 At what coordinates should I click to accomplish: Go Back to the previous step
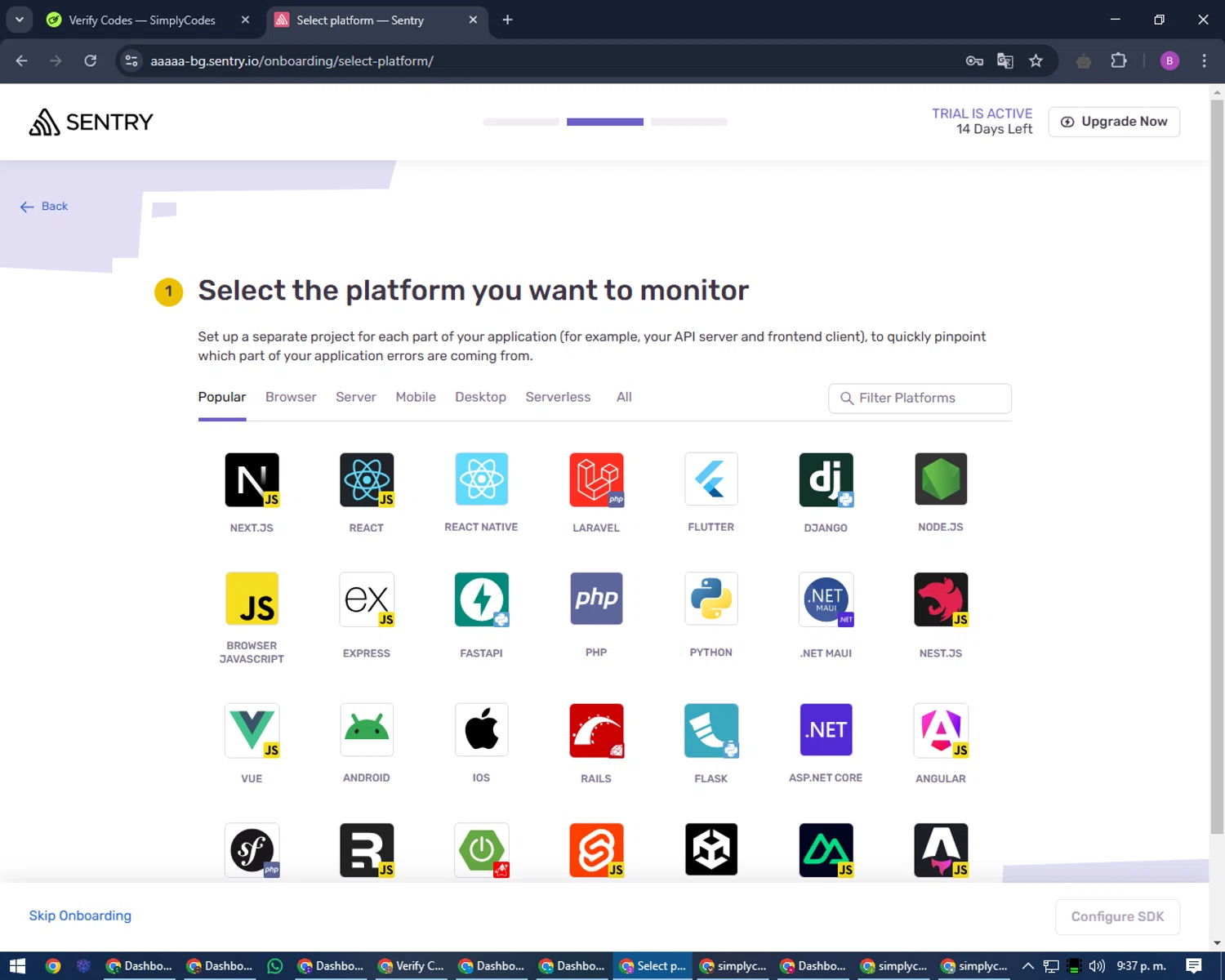click(x=44, y=207)
